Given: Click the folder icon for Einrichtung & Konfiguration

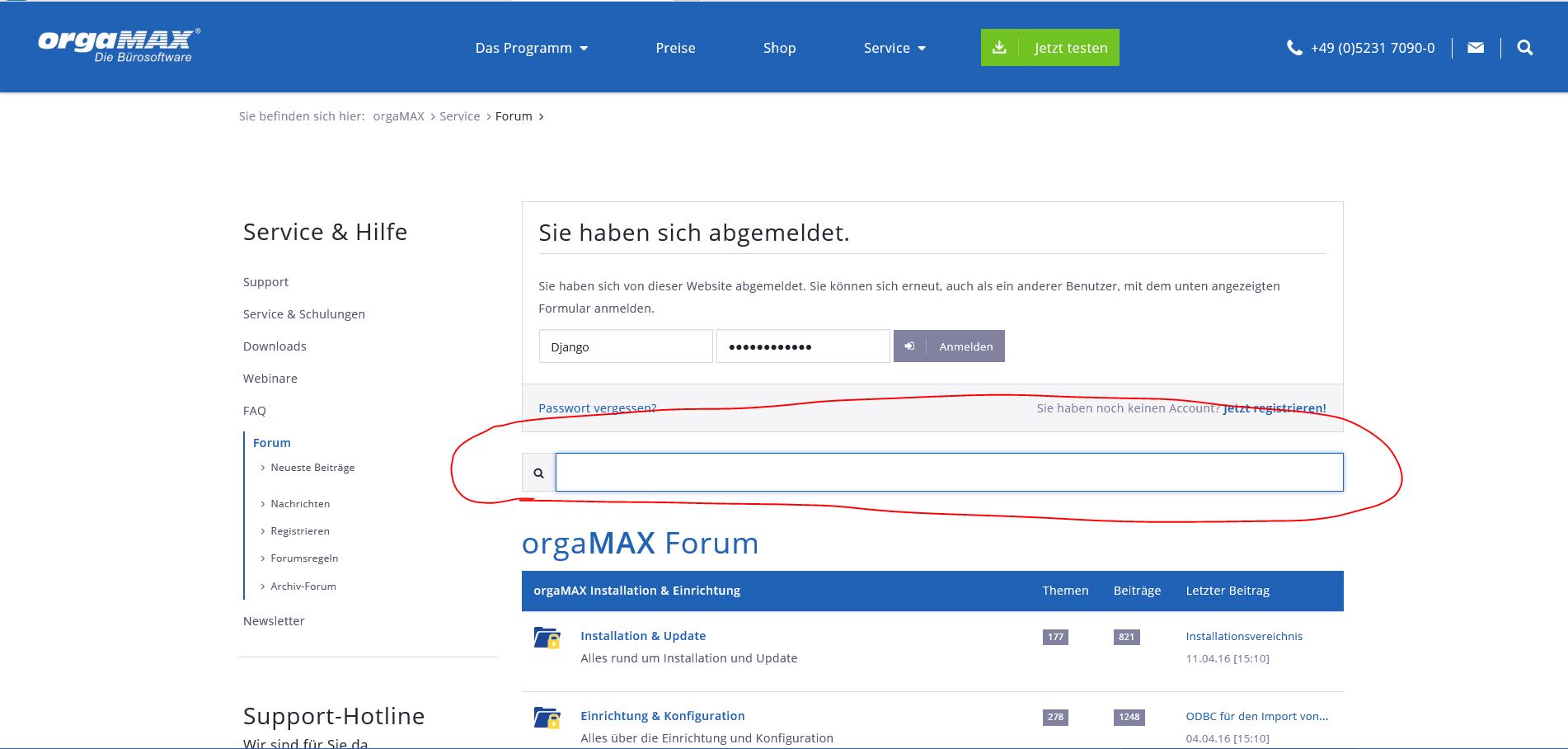Looking at the screenshot, I should [x=547, y=718].
